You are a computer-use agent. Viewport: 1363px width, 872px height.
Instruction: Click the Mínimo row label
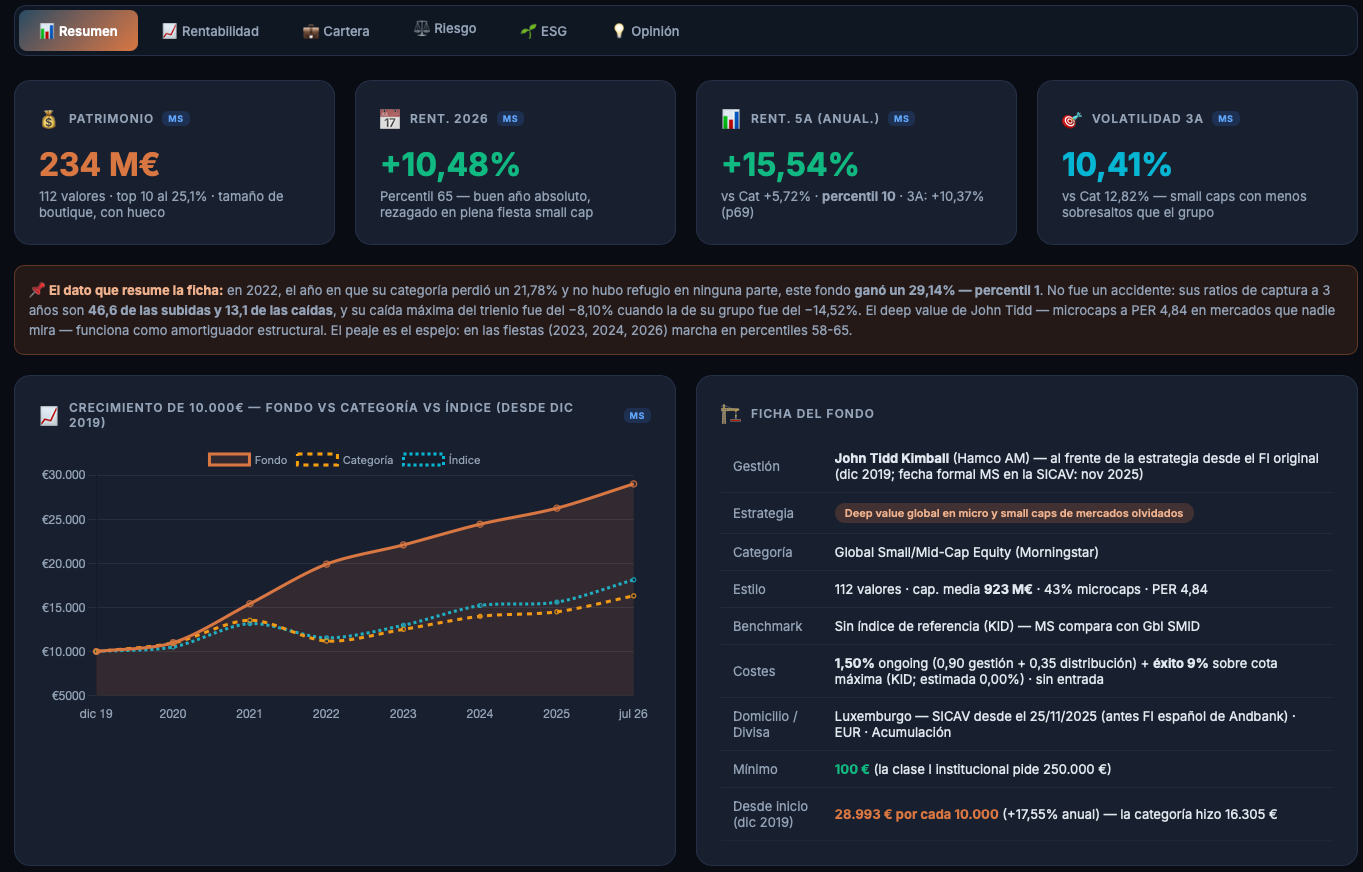tap(755, 769)
